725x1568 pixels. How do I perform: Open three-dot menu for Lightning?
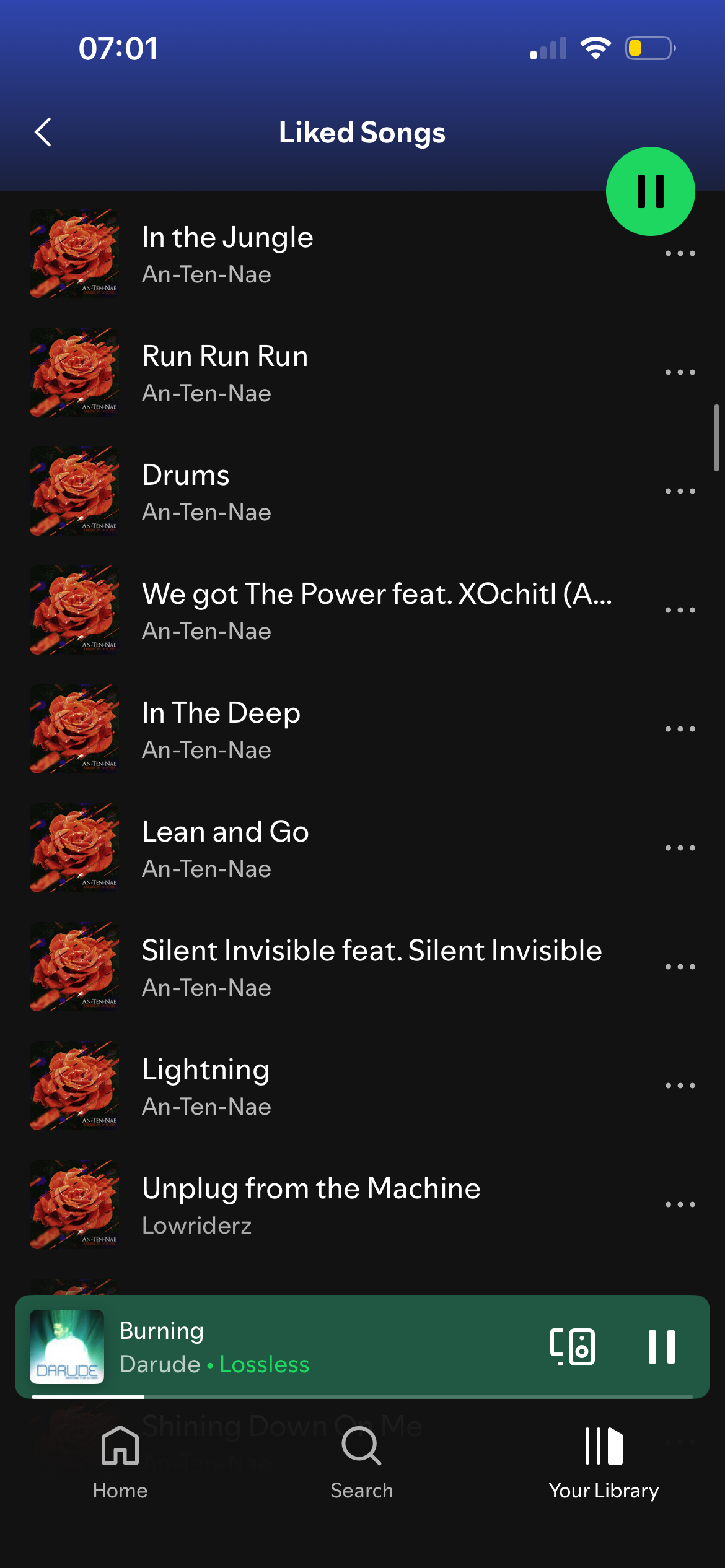[680, 1086]
